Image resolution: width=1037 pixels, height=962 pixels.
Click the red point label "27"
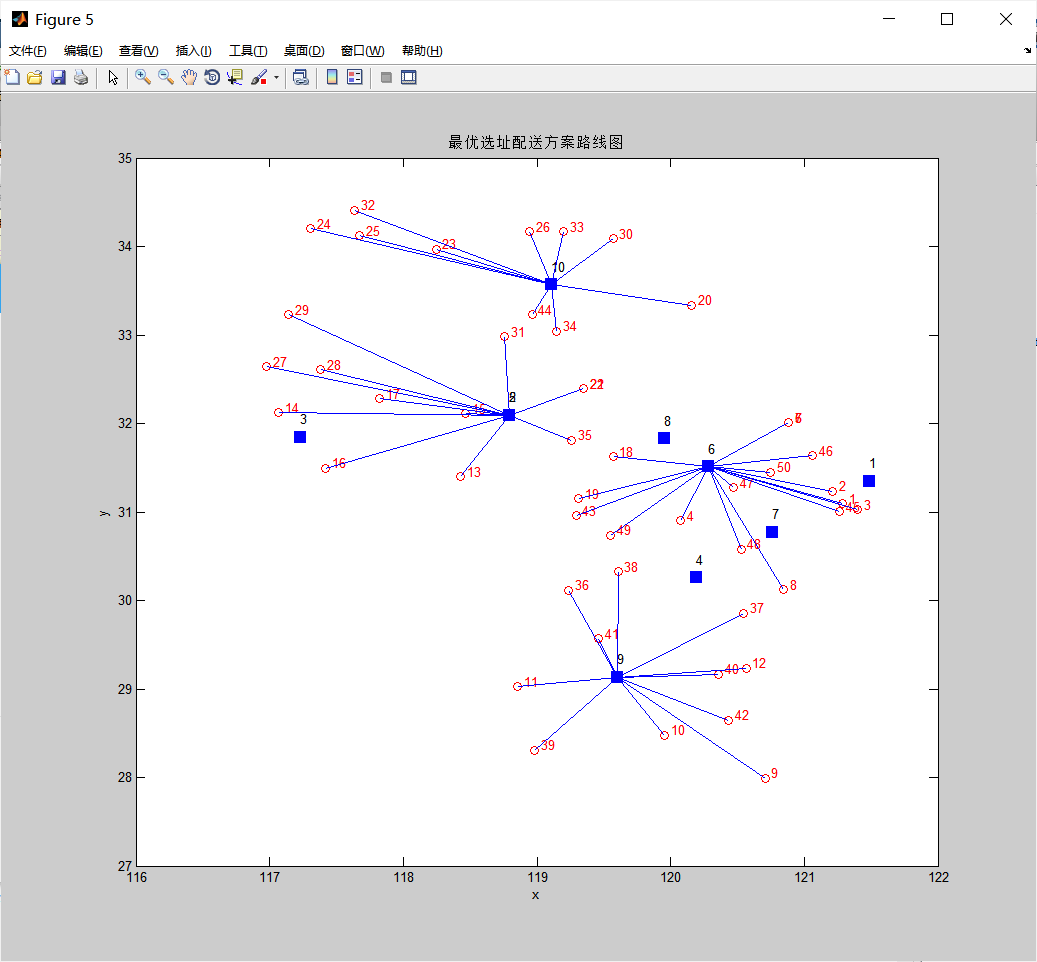click(x=280, y=362)
